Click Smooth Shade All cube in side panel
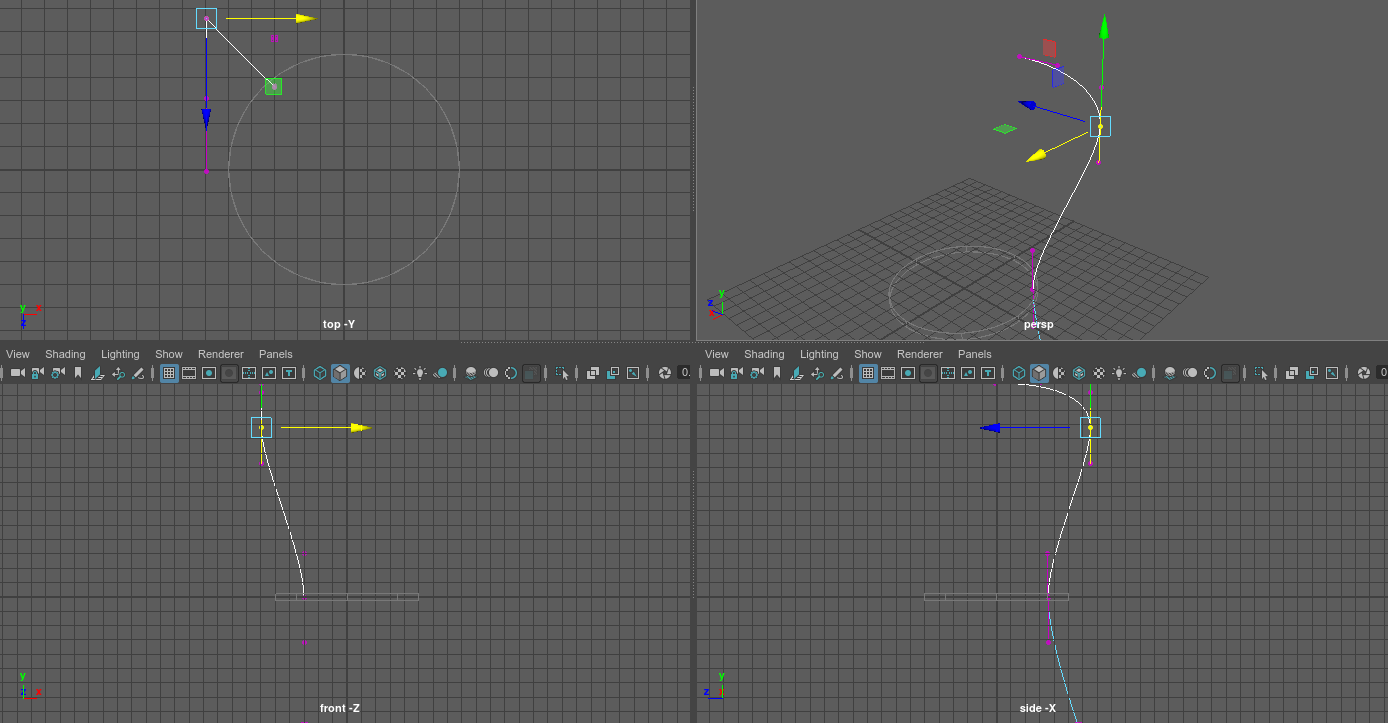Viewport: 1388px width, 723px height. 1039,373
